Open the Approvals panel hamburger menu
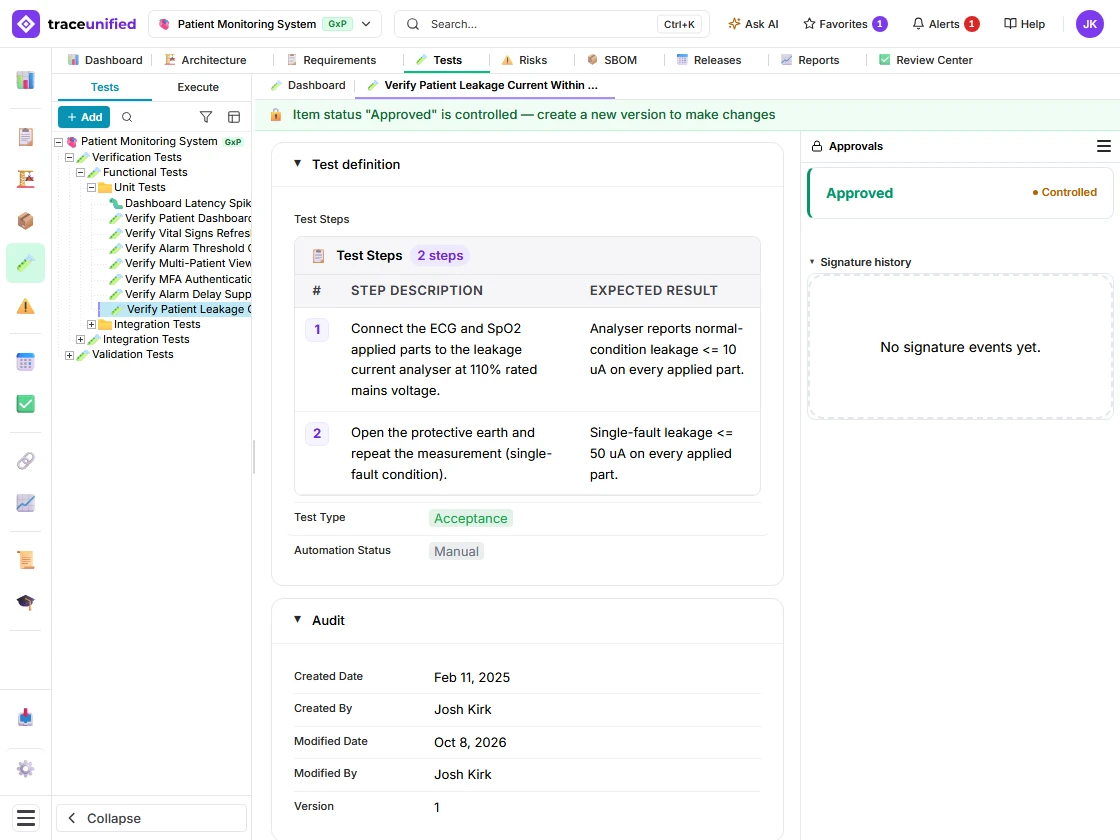 1104,146
